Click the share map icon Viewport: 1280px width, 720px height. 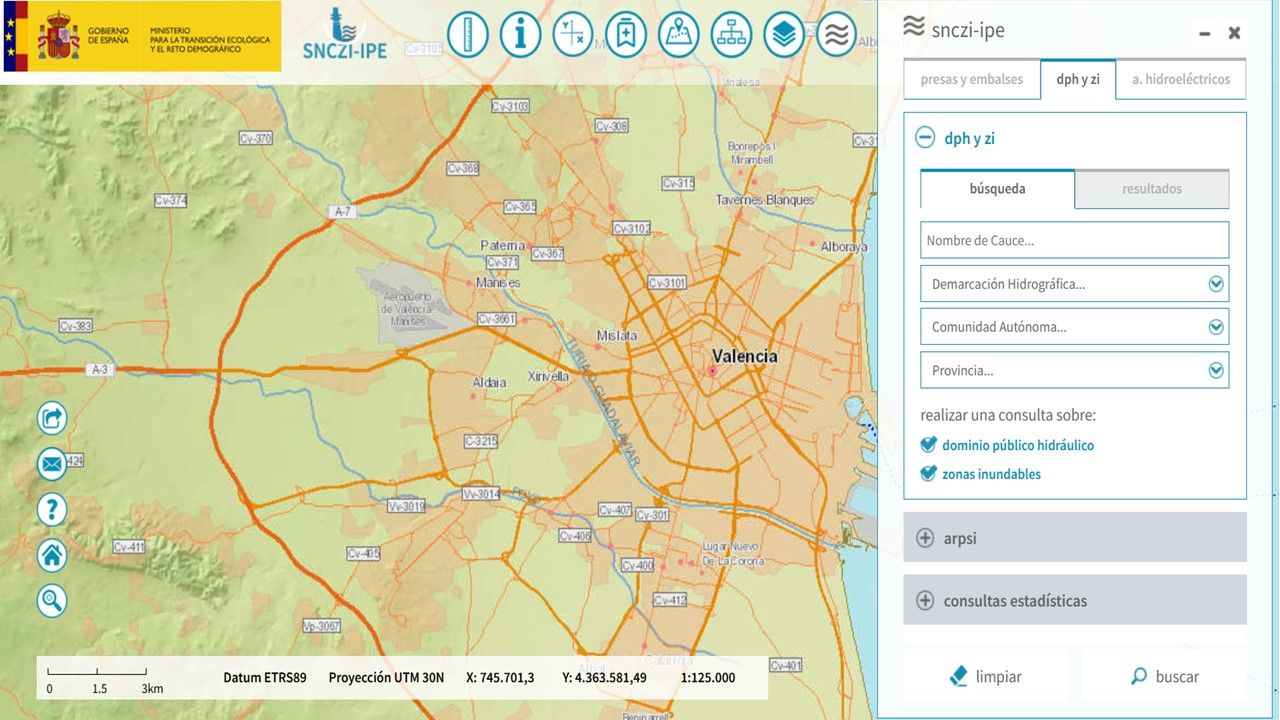pyautogui.click(x=52, y=417)
